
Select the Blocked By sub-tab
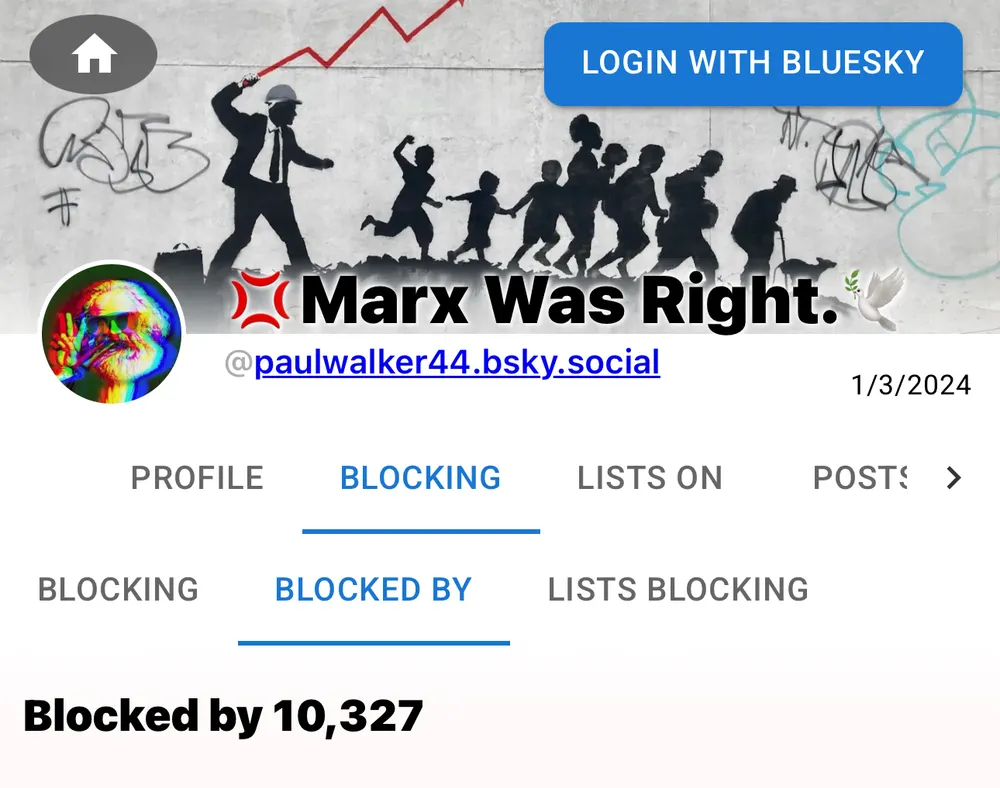click(x=374, y=590)
